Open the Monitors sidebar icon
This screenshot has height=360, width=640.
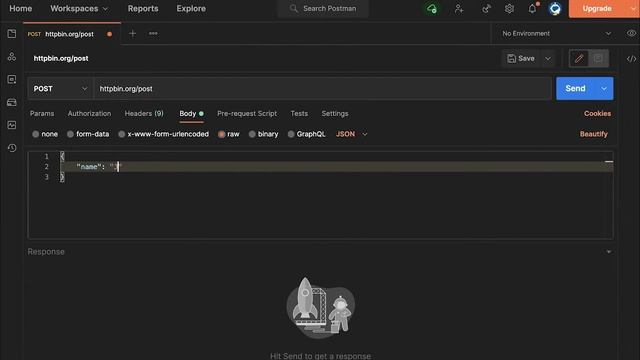(12, 125)
